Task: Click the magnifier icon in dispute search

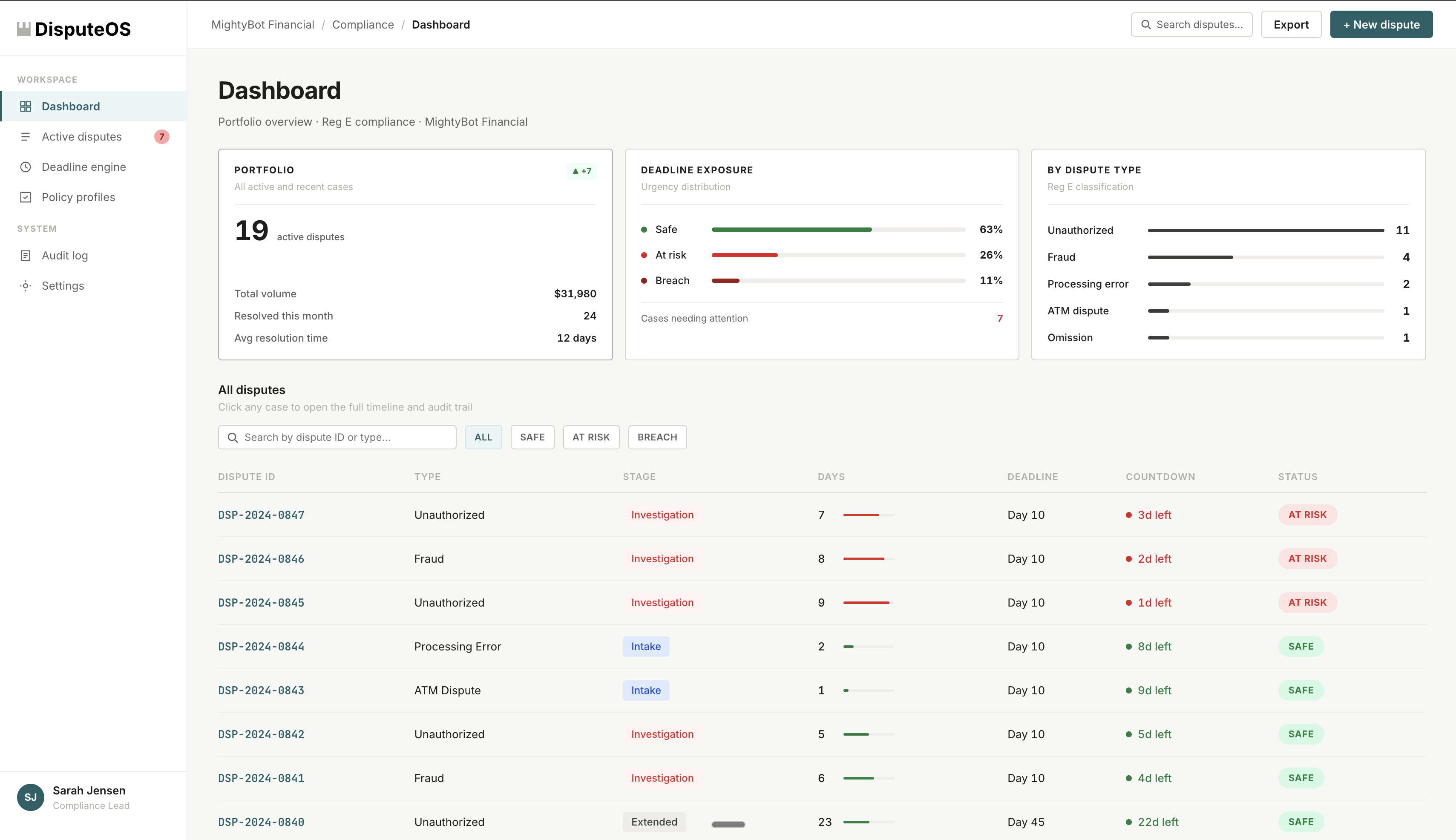Action: tap(233, 437)
